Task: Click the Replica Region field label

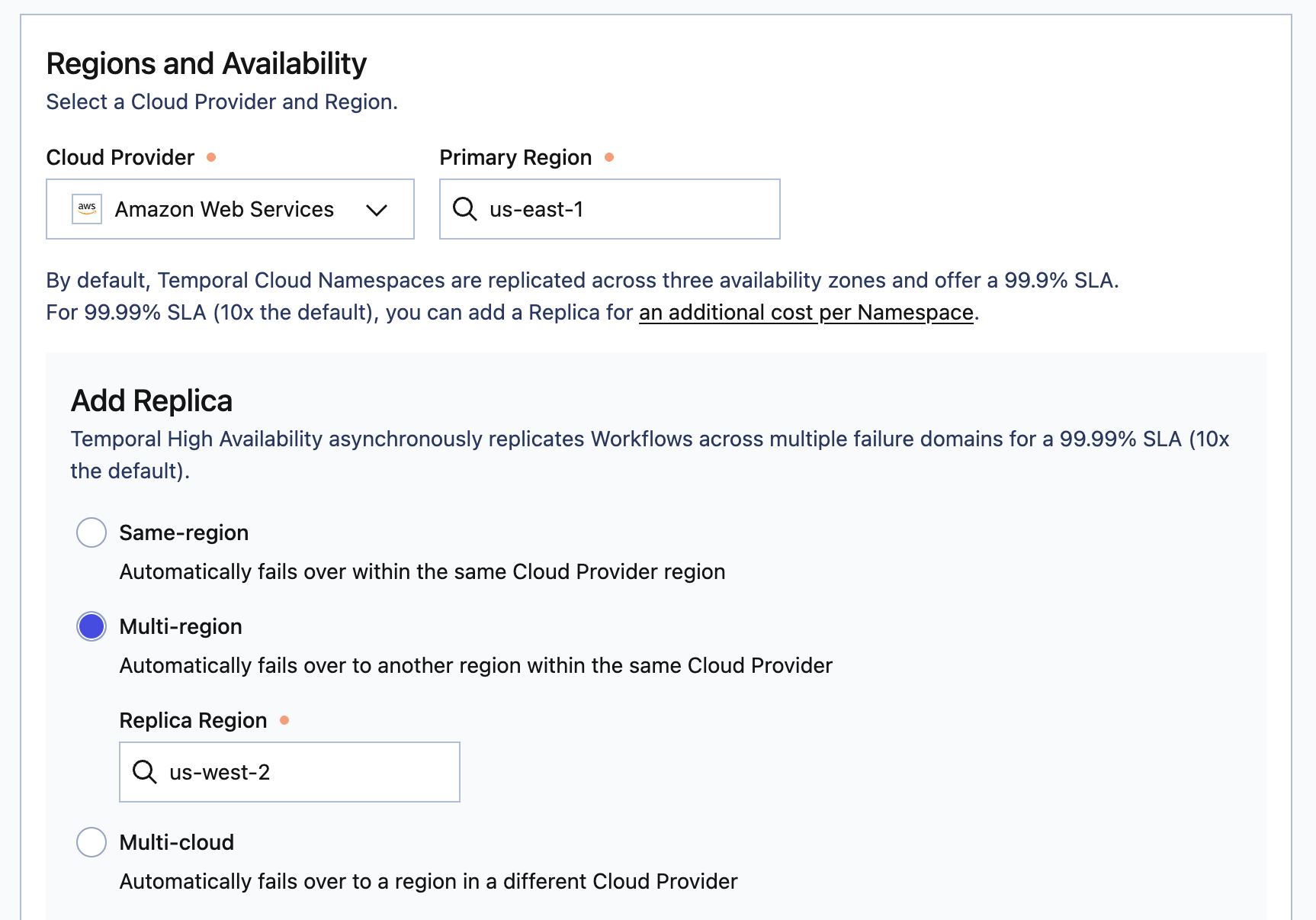Action: point(193,719)
